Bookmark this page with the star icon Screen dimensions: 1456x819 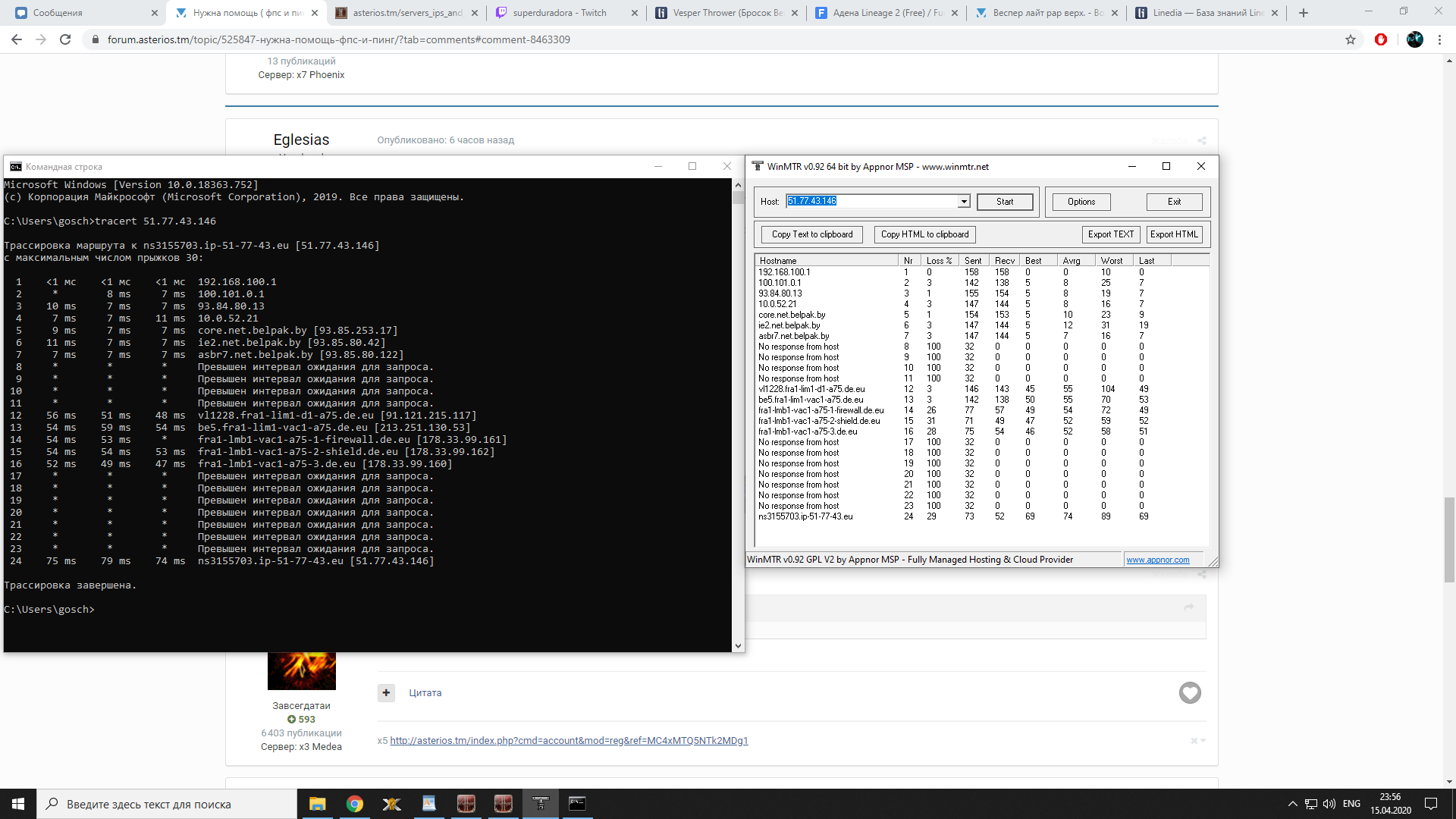[1351, 39]
